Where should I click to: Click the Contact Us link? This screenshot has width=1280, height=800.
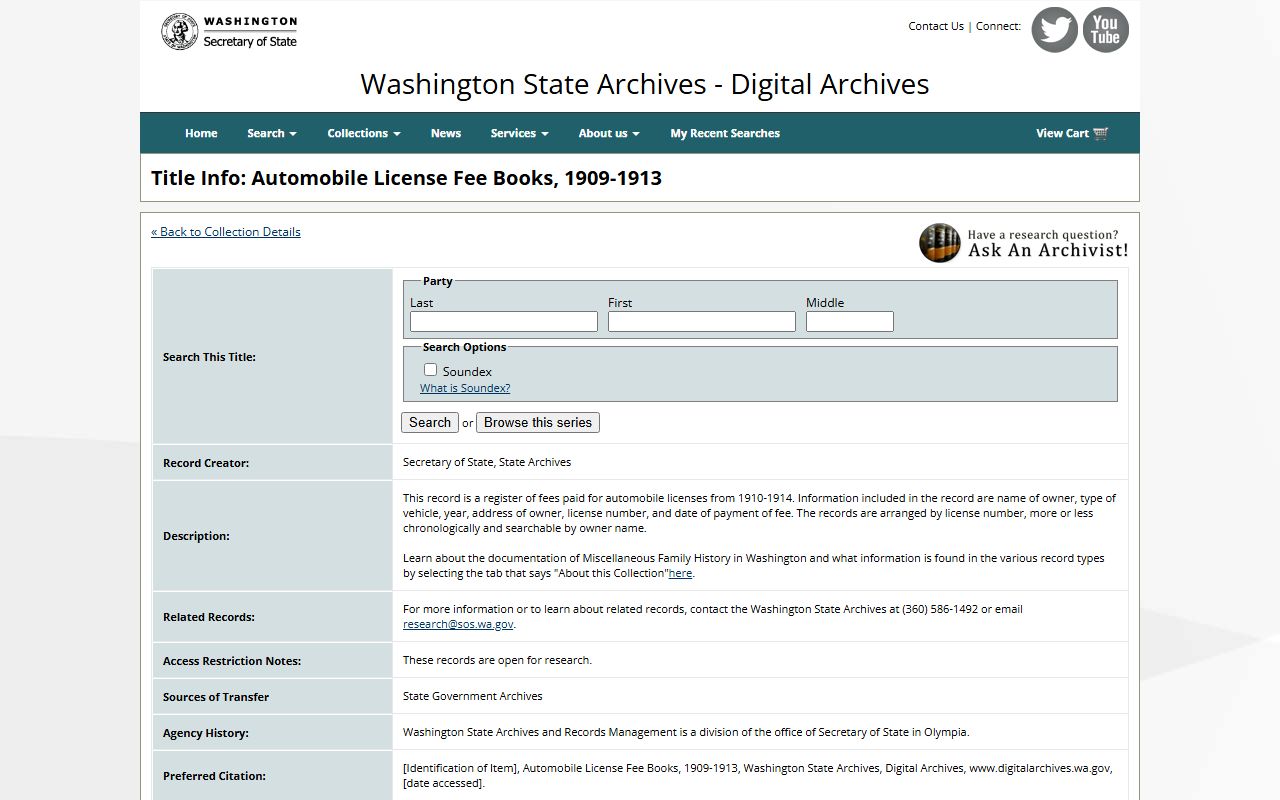936,26
